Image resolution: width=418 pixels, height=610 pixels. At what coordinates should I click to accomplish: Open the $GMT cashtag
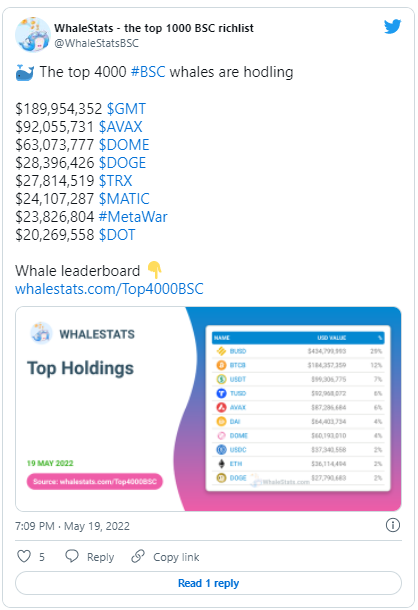[x=126, y=109]
